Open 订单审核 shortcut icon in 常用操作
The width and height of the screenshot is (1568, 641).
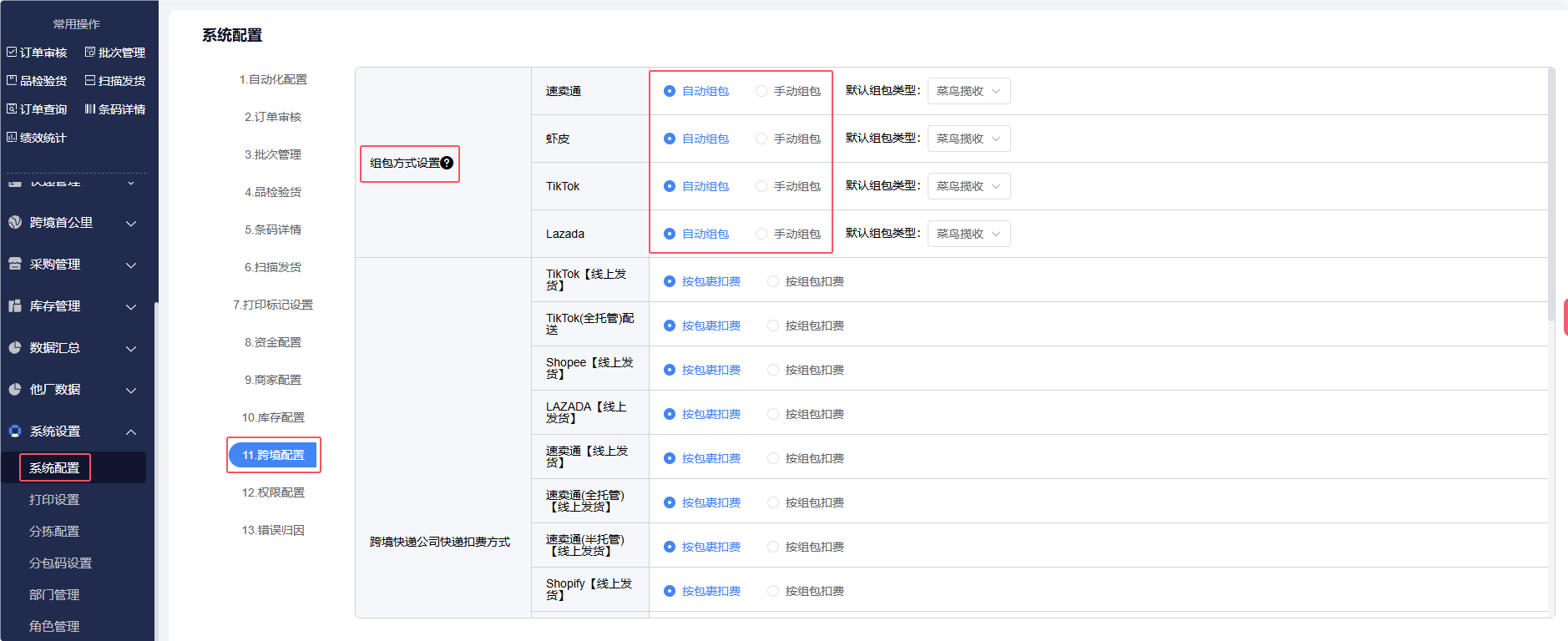pos(12,53)
